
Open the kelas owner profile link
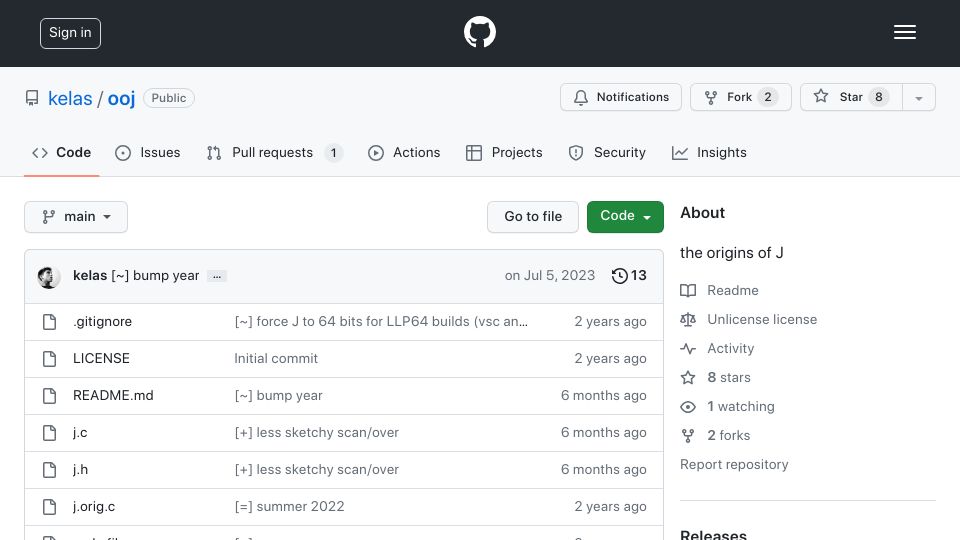point(70,98)
